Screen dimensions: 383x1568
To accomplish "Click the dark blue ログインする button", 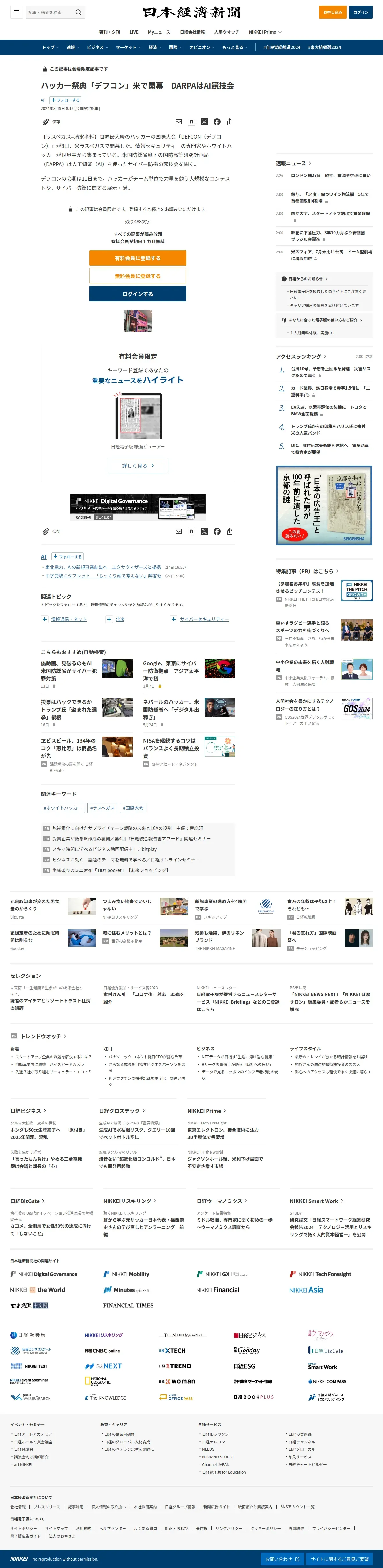I will [x=138, y=294].
